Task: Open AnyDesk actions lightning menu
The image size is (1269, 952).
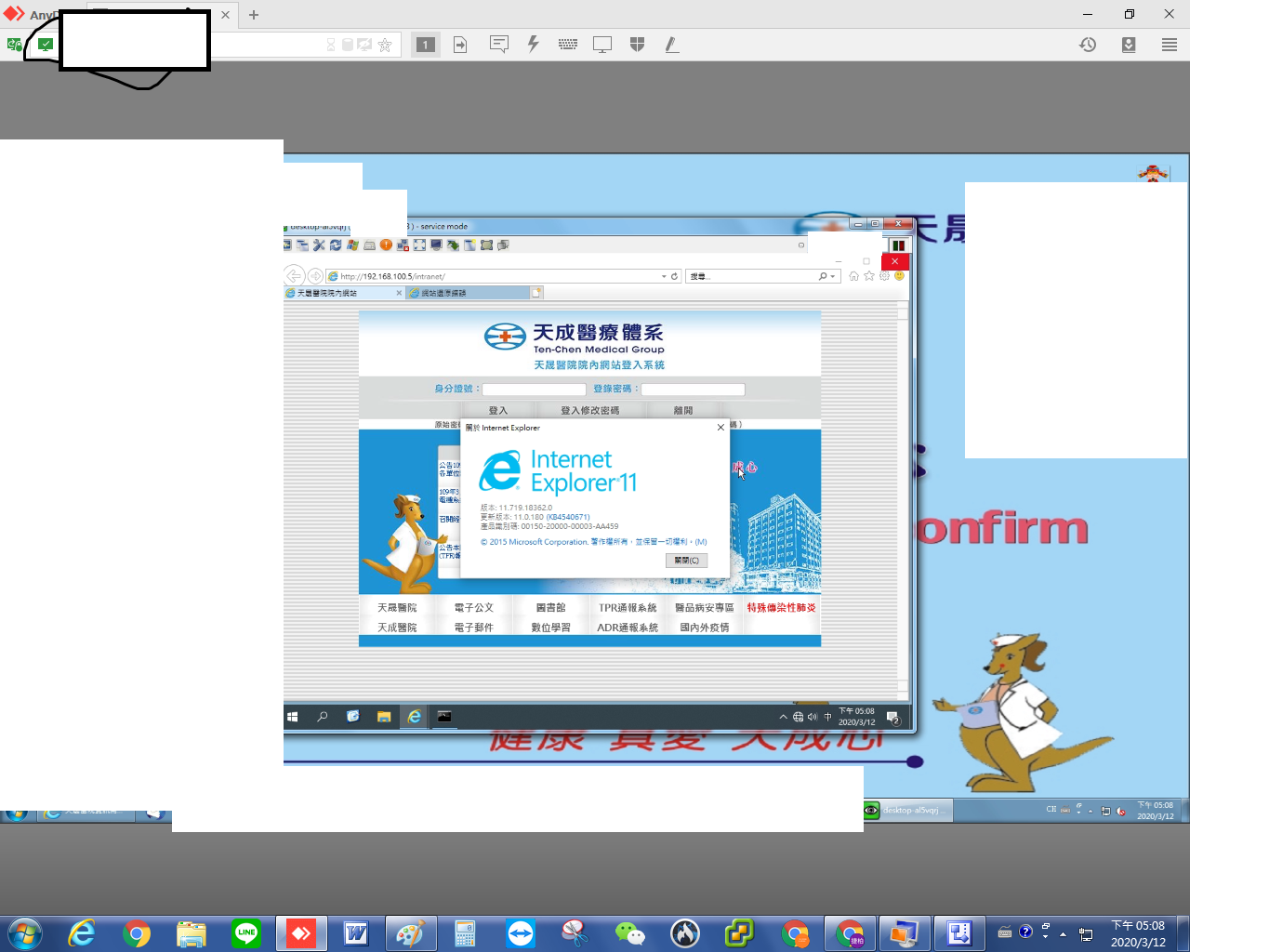Action: (533, 44)
